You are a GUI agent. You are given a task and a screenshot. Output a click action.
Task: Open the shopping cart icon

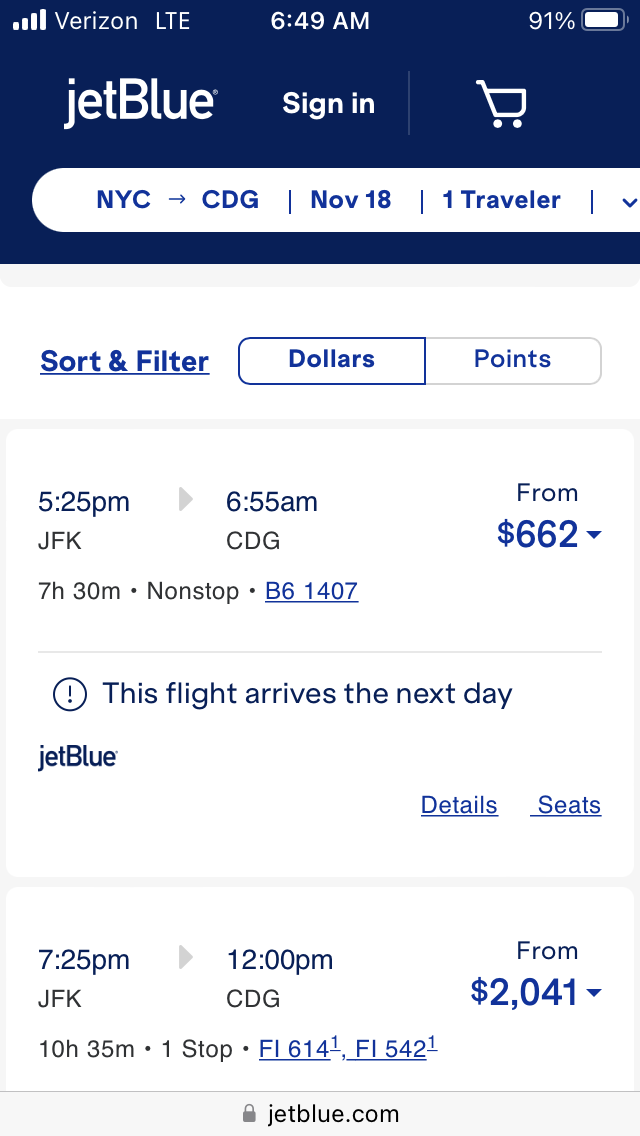[x=501, y=104]
